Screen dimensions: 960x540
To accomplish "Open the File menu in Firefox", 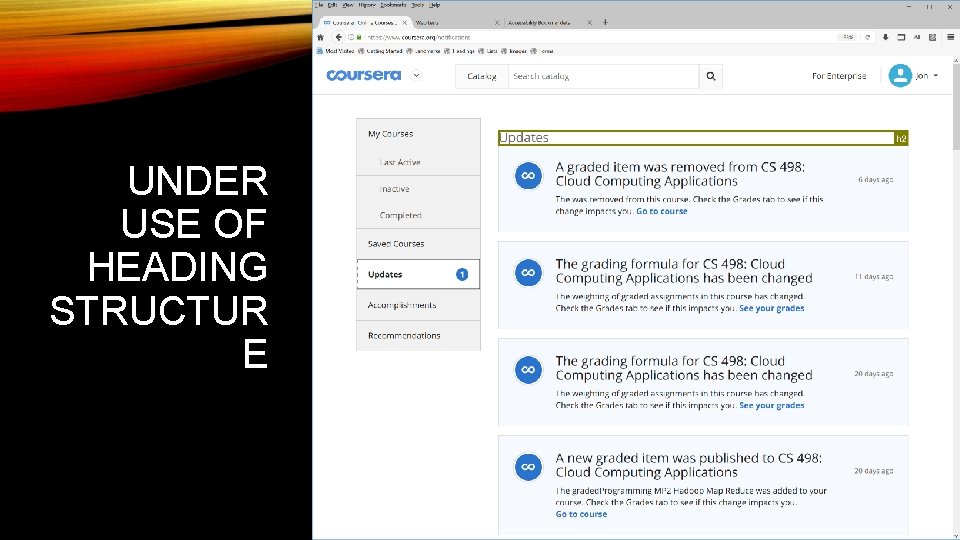I will pos(319,5).
